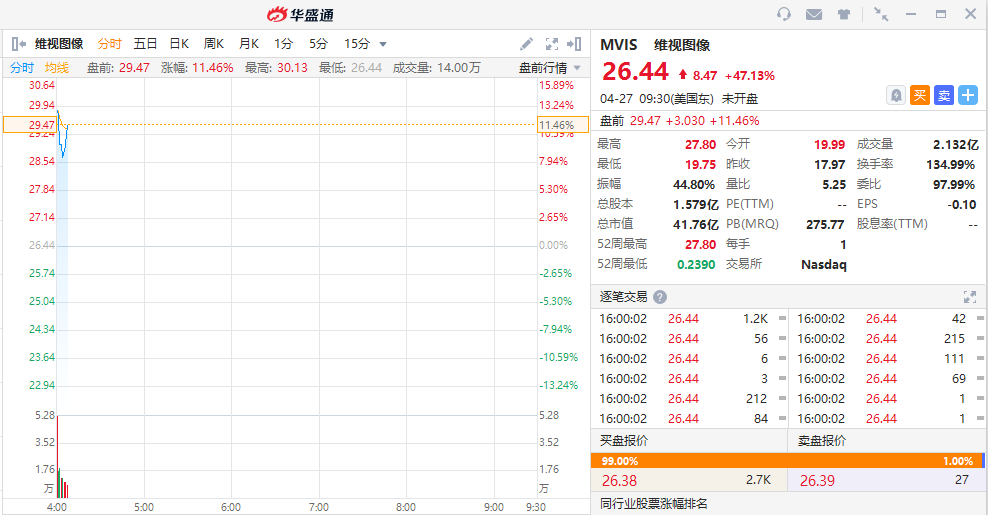
Task: Open the customer service headset icon
Action: (784, 14)
